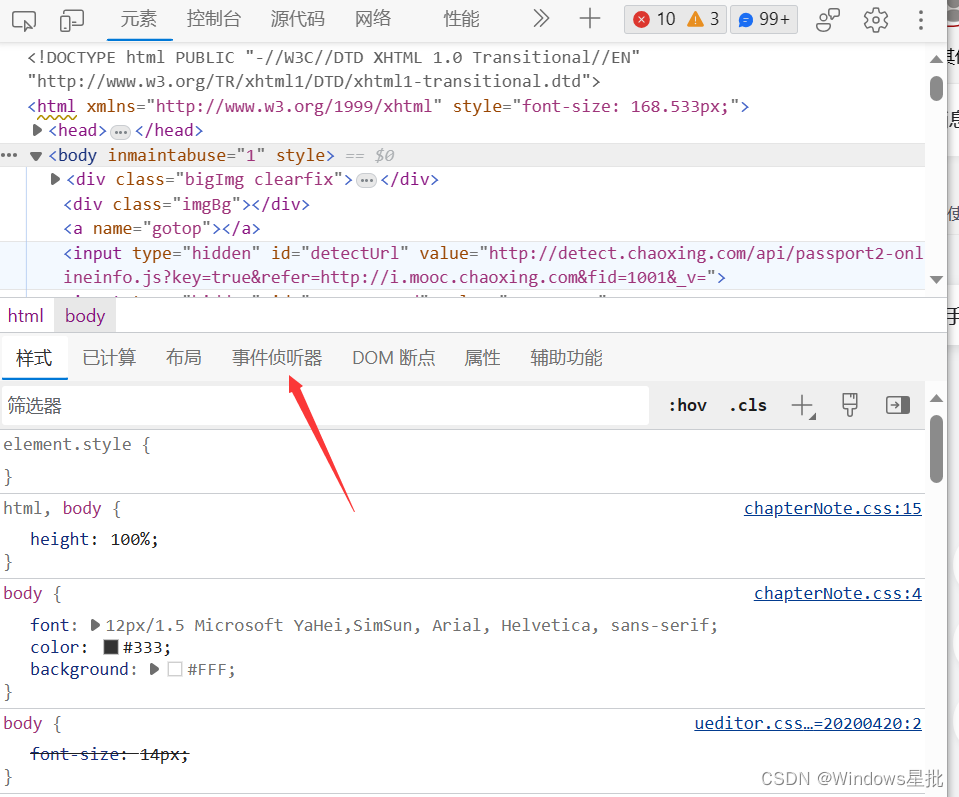Expand the div bigImg clearfix node
The height and width of the screenshot is (797, 959).
click(x=55, y=179)
